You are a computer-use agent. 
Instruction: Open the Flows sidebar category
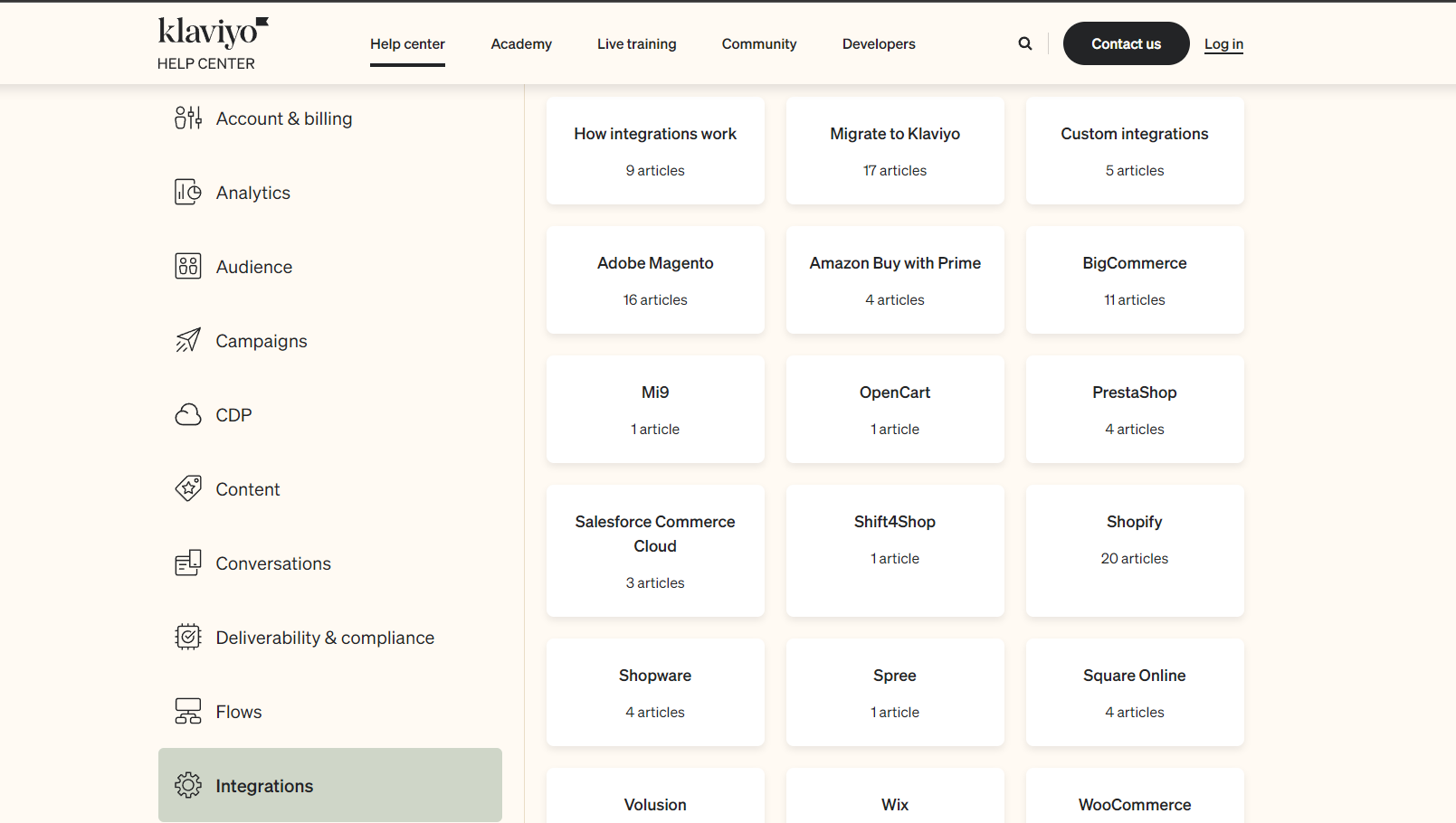click(330, 712)
